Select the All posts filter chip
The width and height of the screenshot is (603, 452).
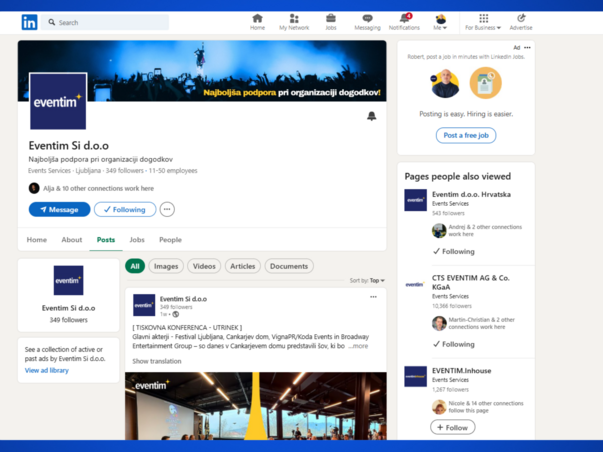(x=135, y=266)
